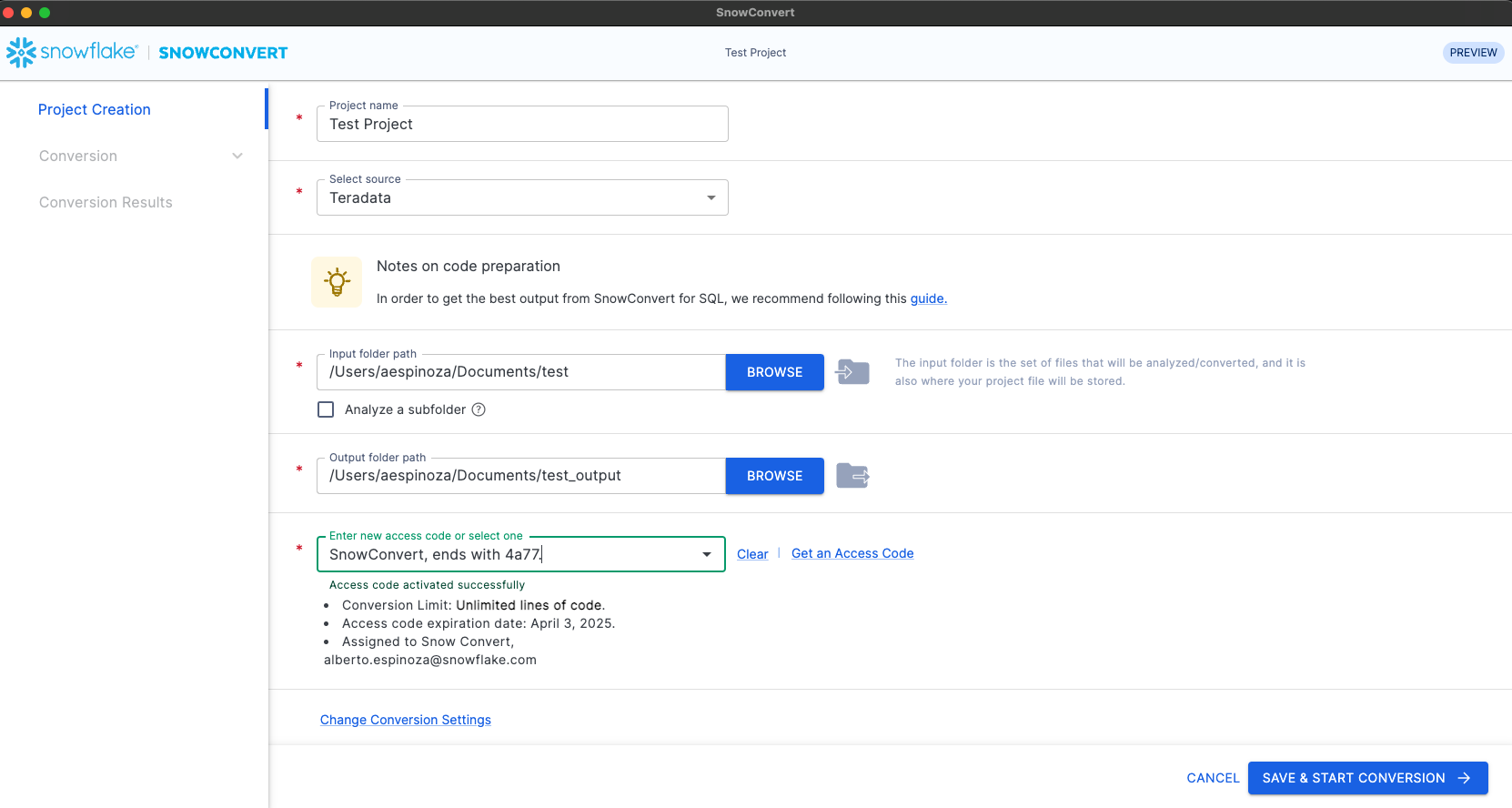The image size is (1512, 808).
Task: Click the input folder icon
Action: tap(852, 372)
